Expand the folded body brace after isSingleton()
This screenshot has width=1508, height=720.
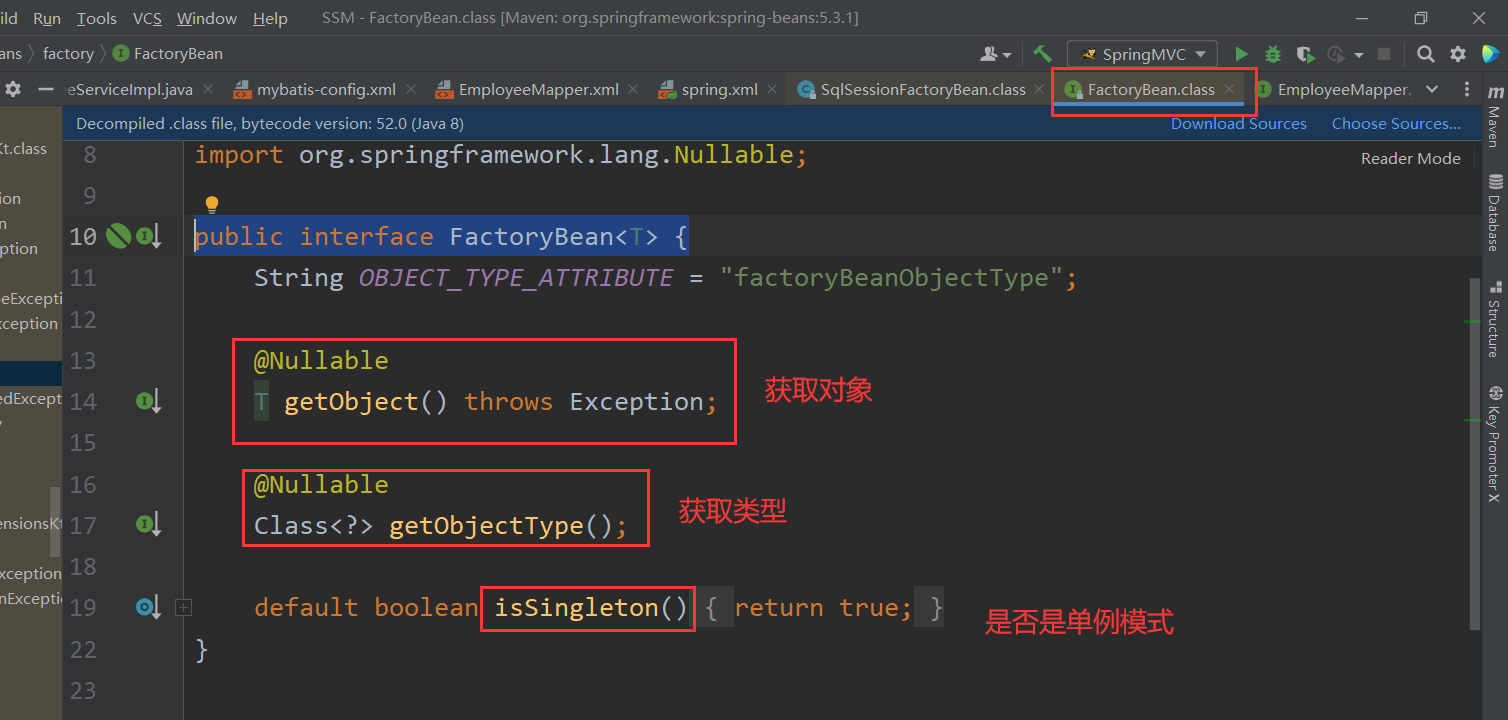(713, 608)
